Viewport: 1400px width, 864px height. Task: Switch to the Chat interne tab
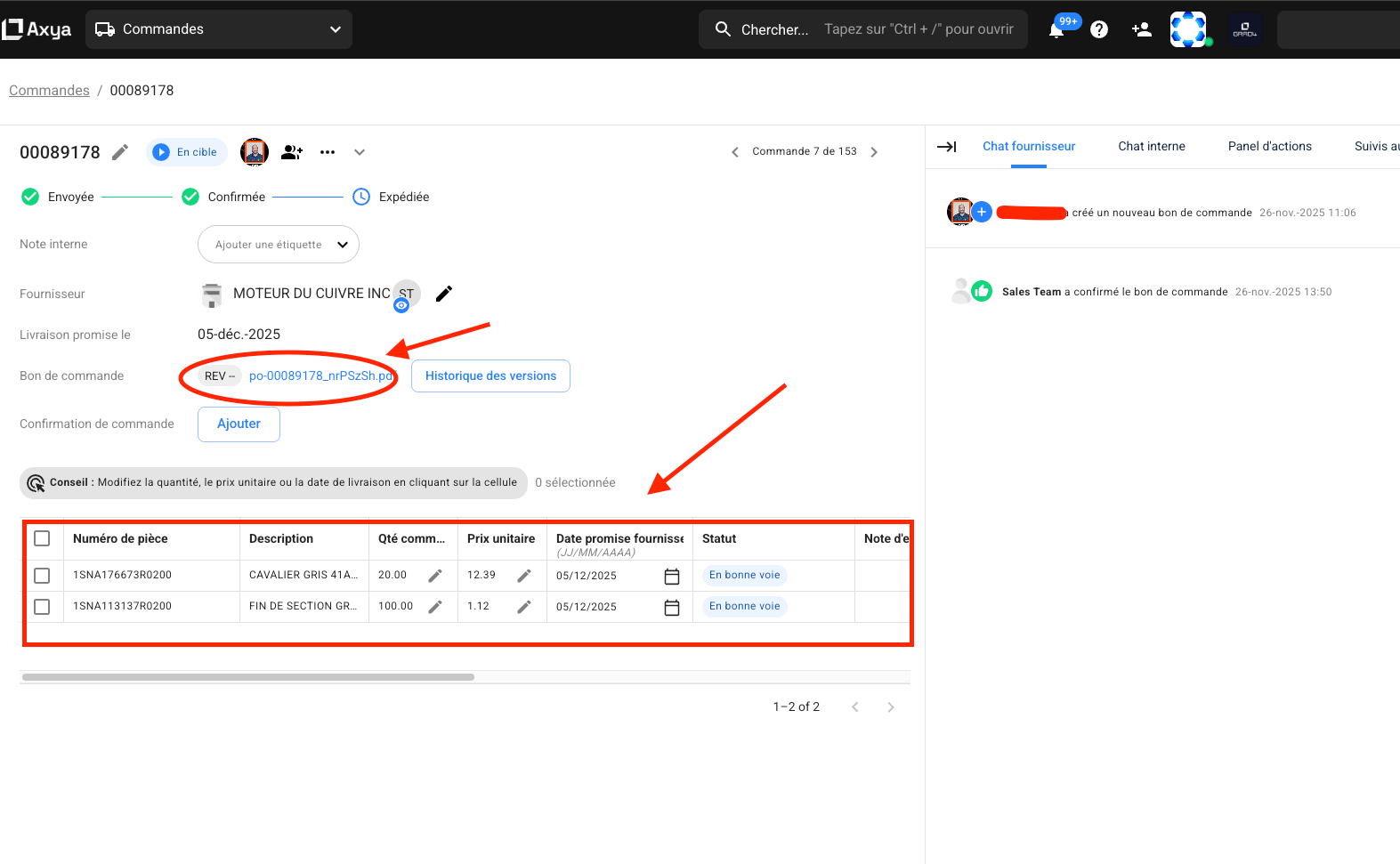1151,147
